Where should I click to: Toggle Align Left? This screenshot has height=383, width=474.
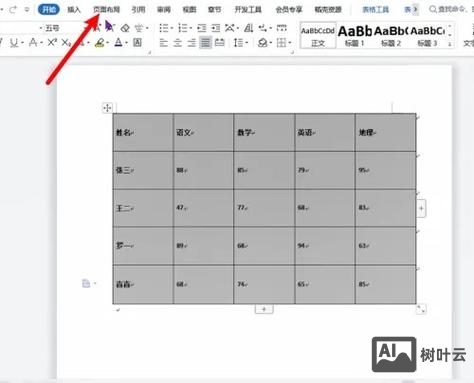(163, 43)
